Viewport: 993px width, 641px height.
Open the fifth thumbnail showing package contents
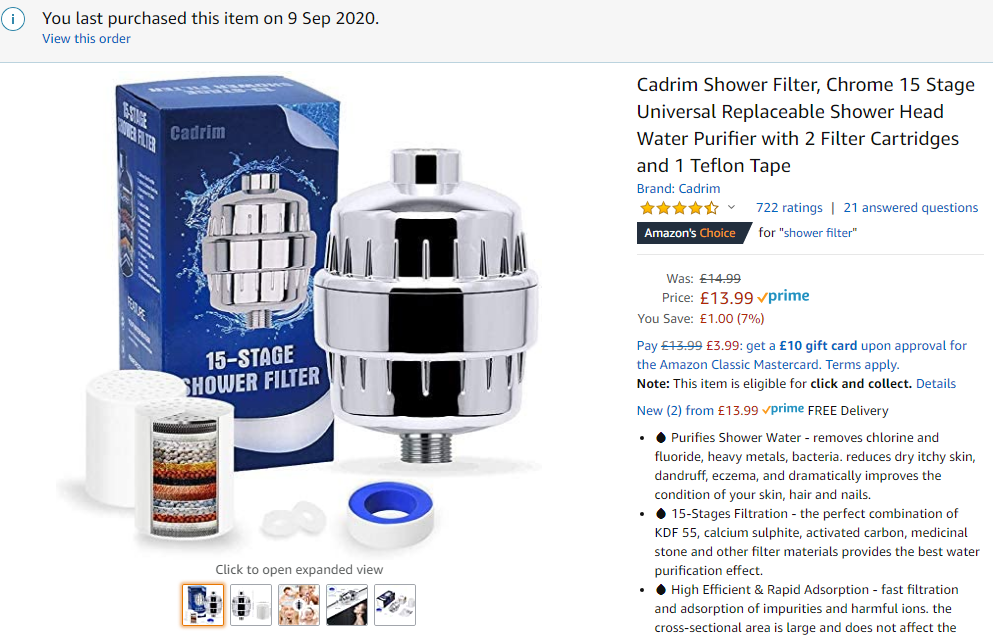395,605
